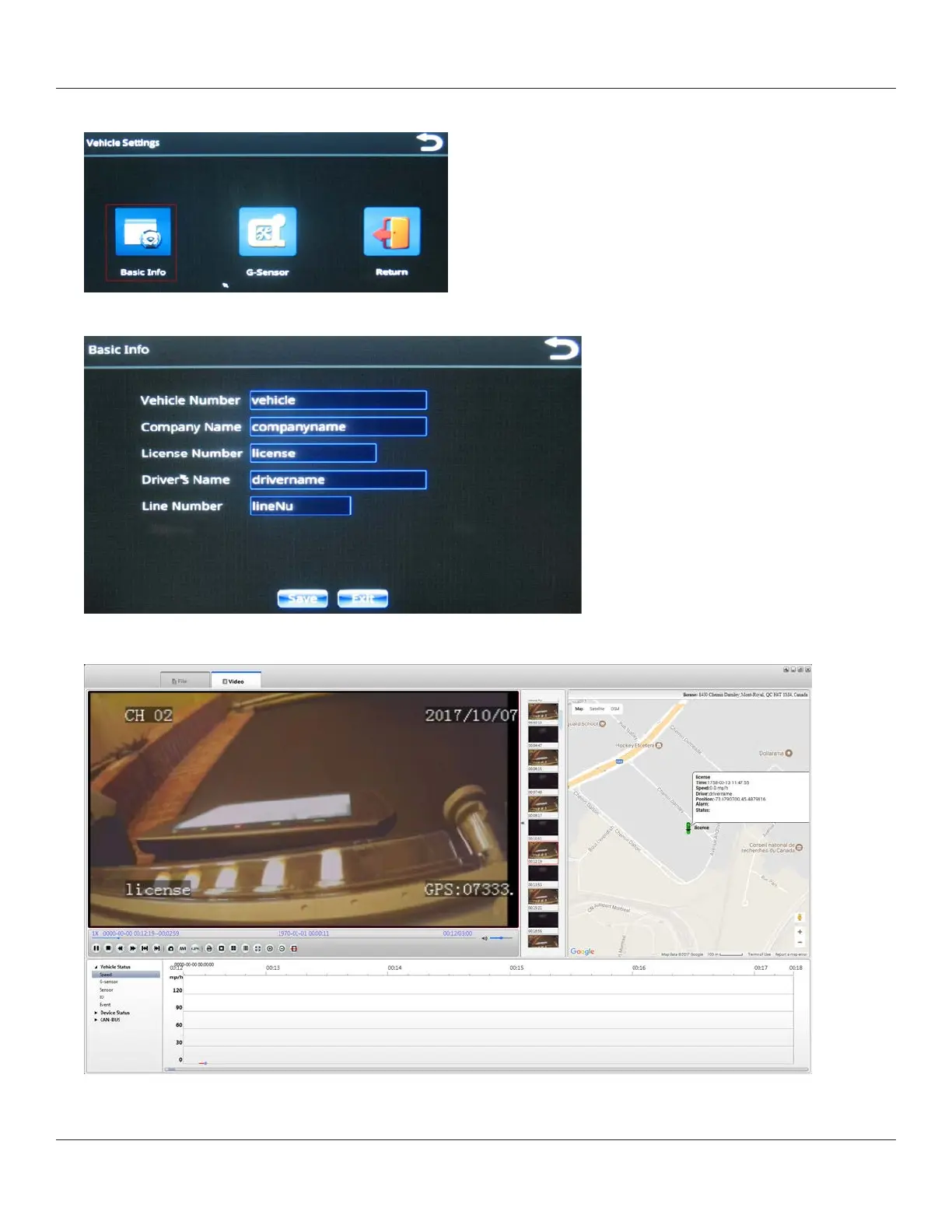Screen dimensions: 952x1232
Task: Click the AVI export icon
Action: click(x=183, y=948)
